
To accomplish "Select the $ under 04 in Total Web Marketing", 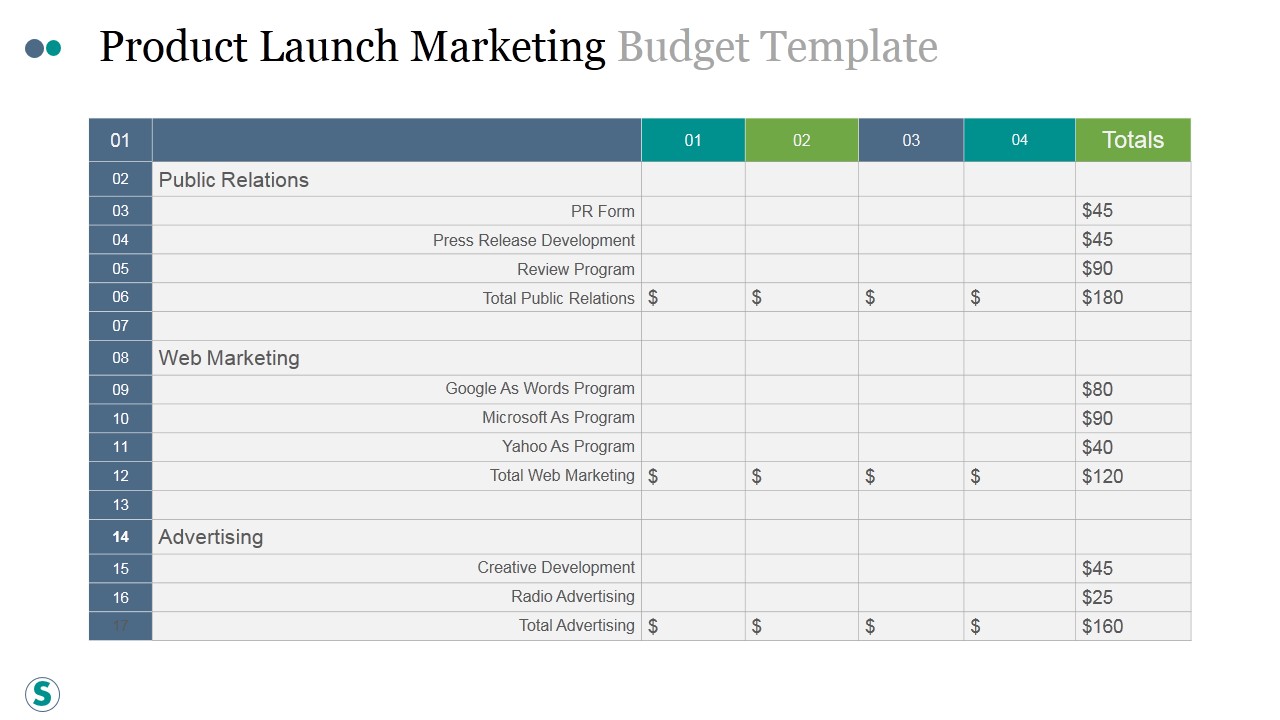I will pyautogui.click(x=975, y=477).
